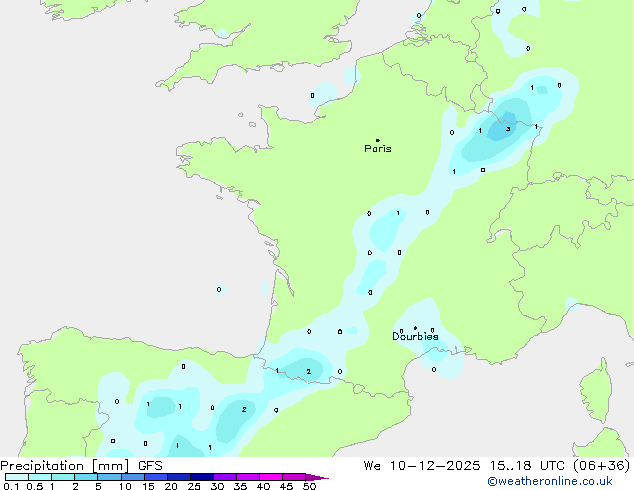
Task: Click the arrow tip beyond legend value 50
Action: tap(317, 477)
